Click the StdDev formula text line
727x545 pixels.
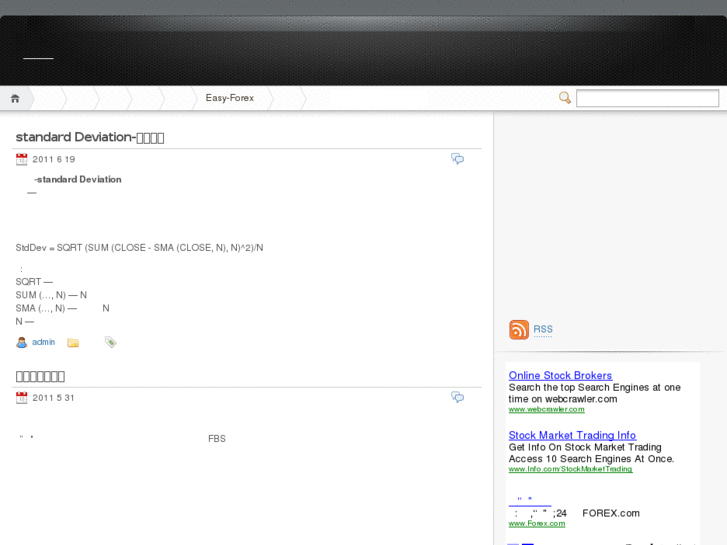[x=139, y=248]
